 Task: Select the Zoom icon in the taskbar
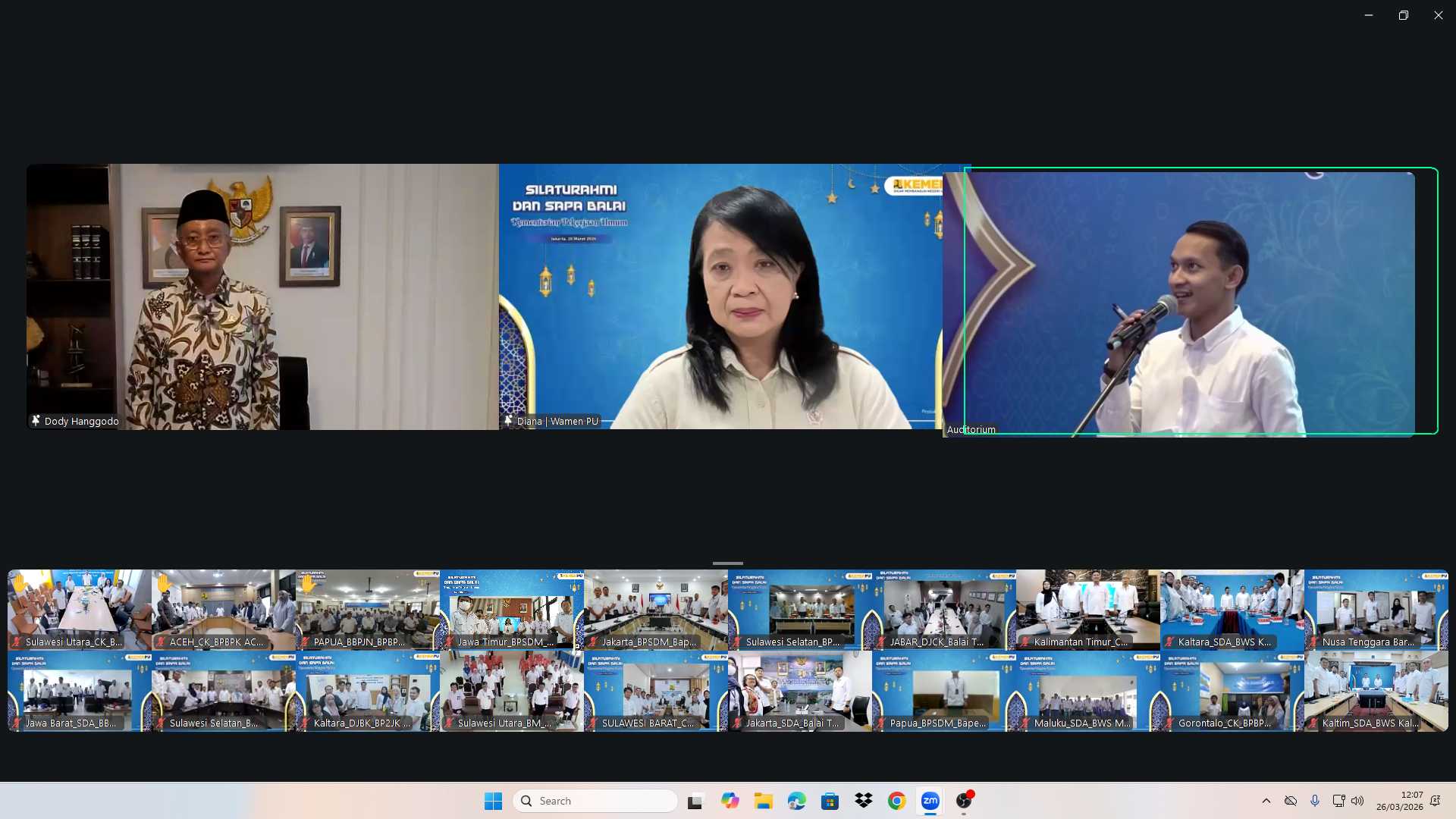[x=930, y=801]
